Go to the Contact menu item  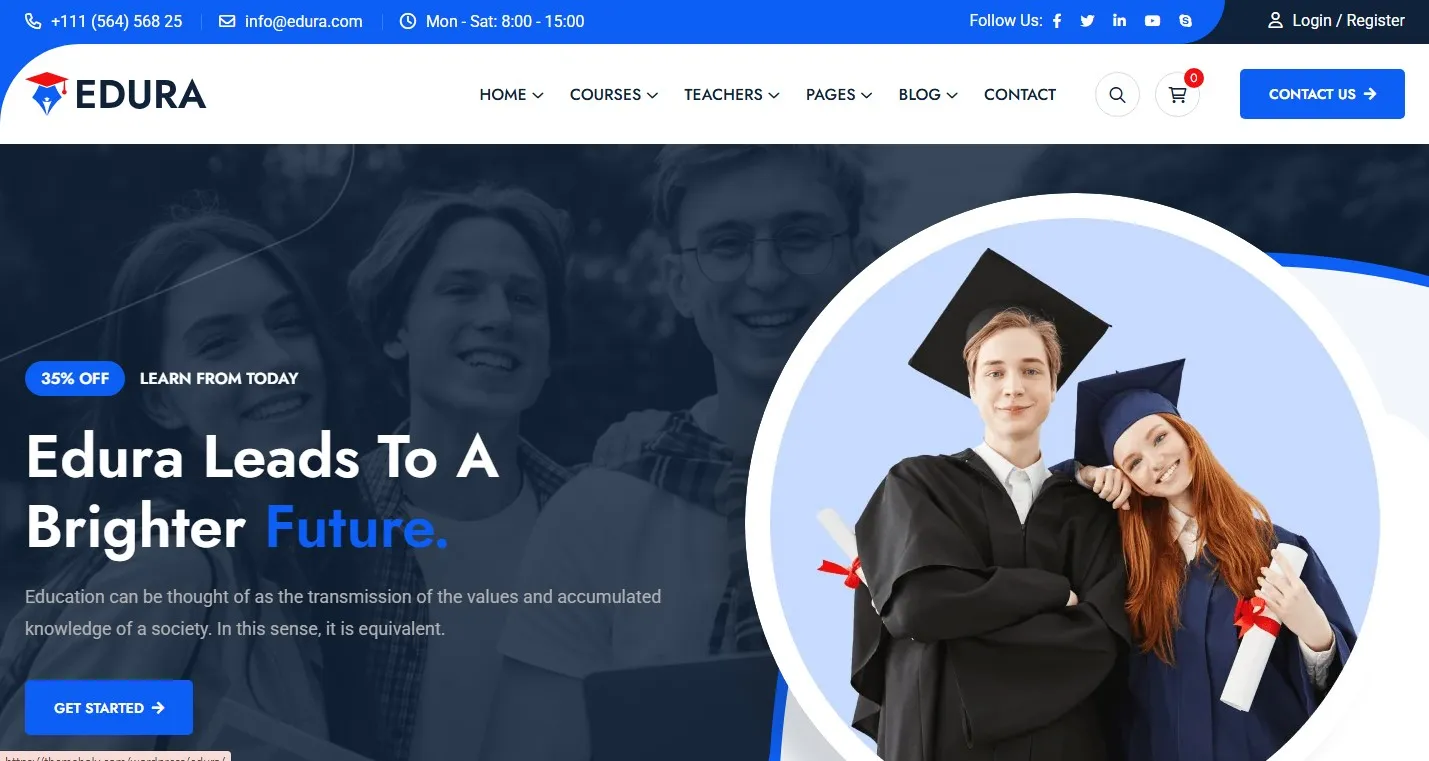click(x=1020, y=94)
